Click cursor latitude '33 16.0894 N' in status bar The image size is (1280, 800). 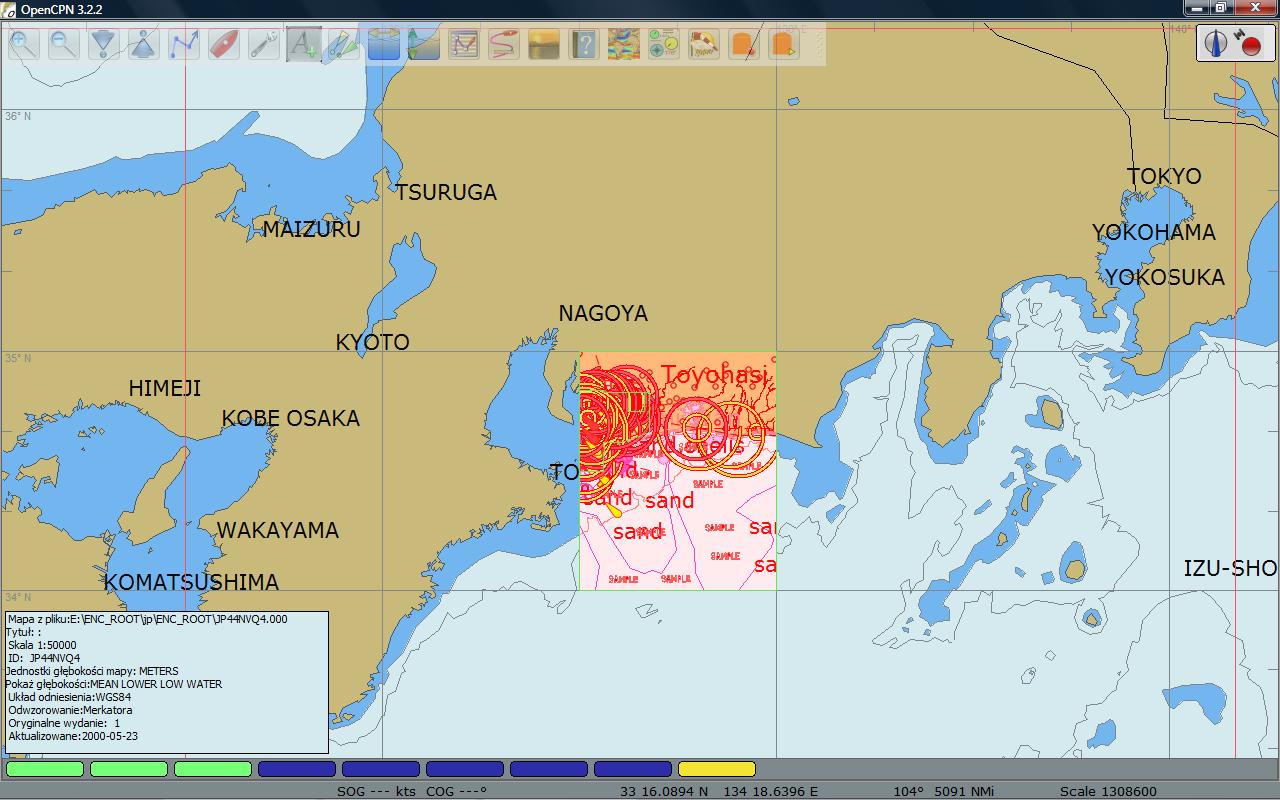tap(663, 791)
